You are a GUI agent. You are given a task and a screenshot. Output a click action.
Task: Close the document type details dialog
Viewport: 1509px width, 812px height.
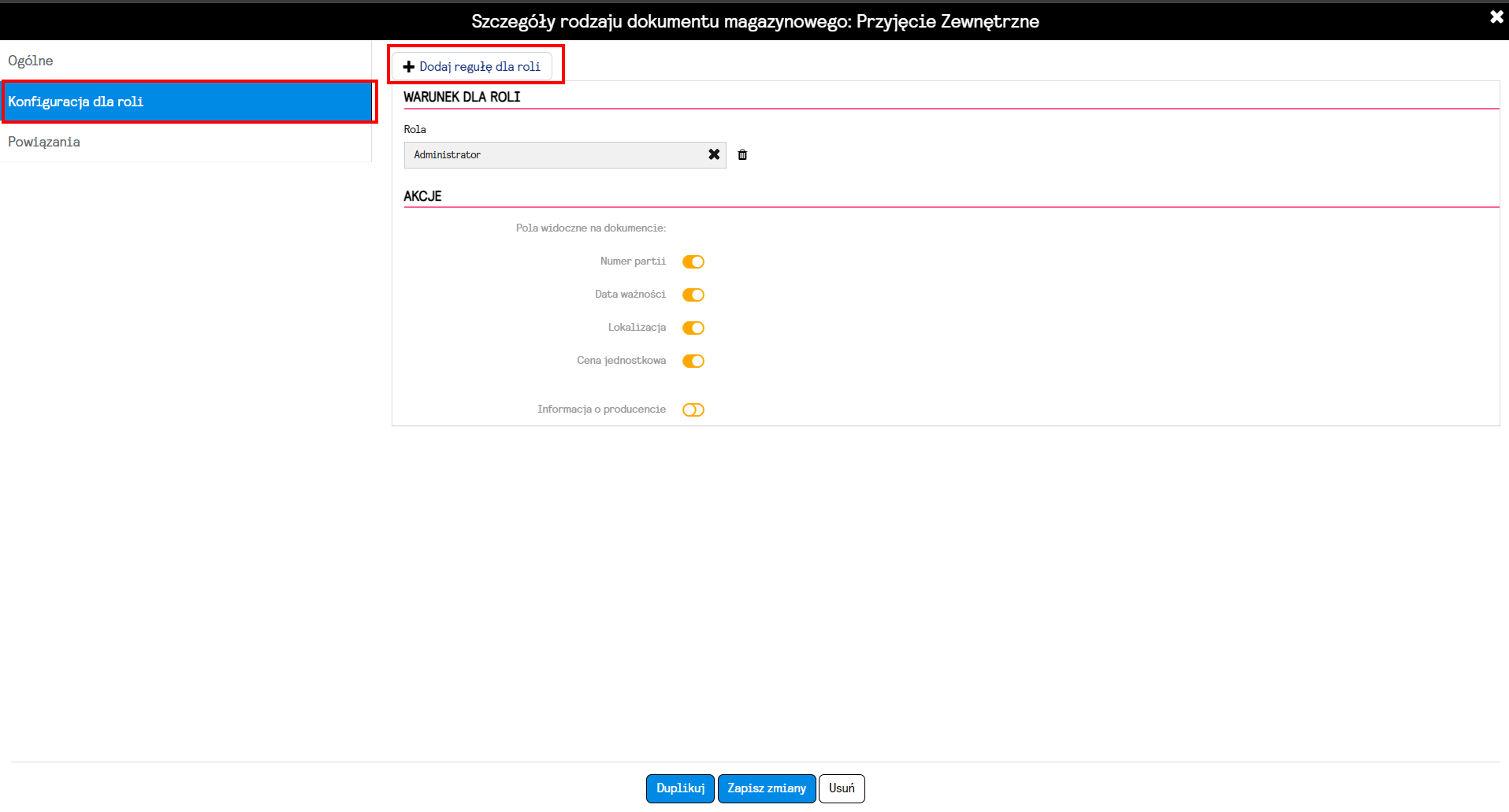1496,17
